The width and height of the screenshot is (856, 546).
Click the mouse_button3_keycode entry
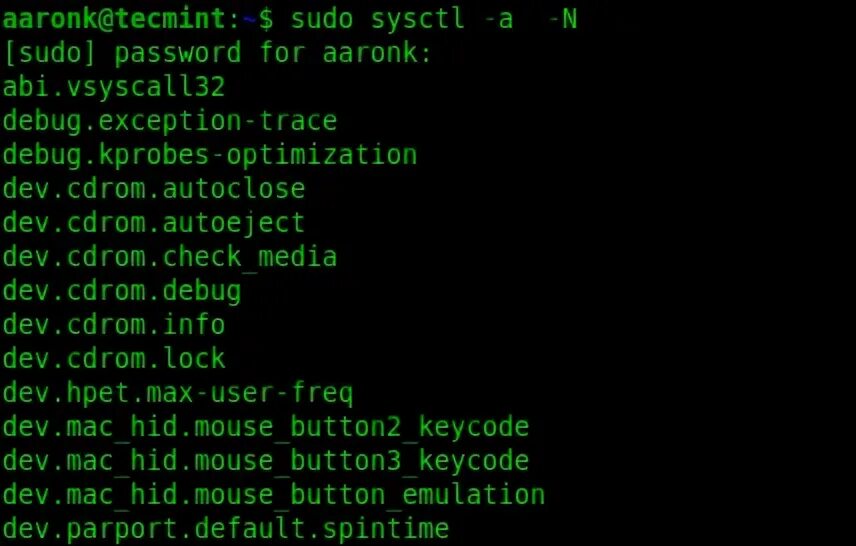click(x=265, y=461)
